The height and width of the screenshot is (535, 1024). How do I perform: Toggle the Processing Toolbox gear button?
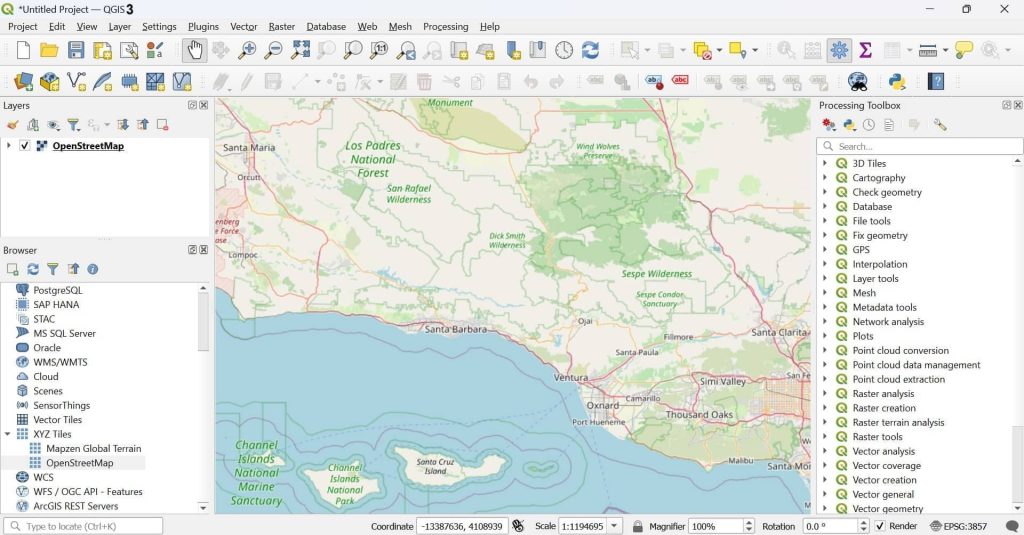839,50
